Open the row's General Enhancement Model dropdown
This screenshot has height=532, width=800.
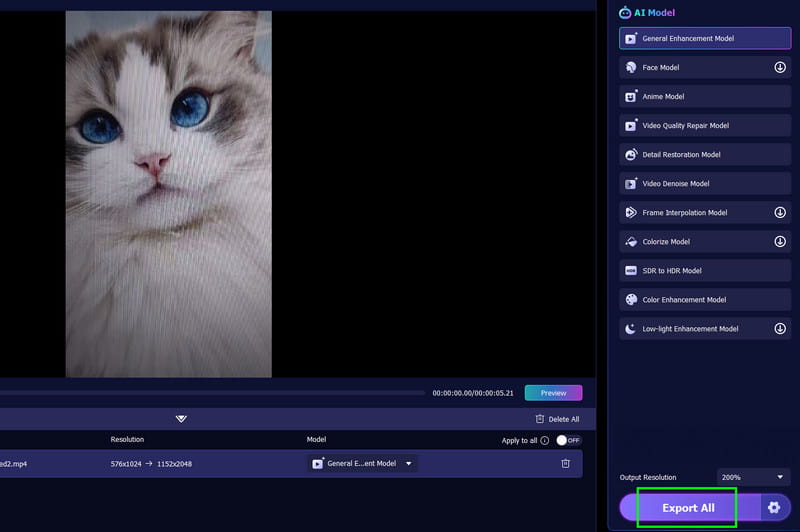(x=362, y=464)
